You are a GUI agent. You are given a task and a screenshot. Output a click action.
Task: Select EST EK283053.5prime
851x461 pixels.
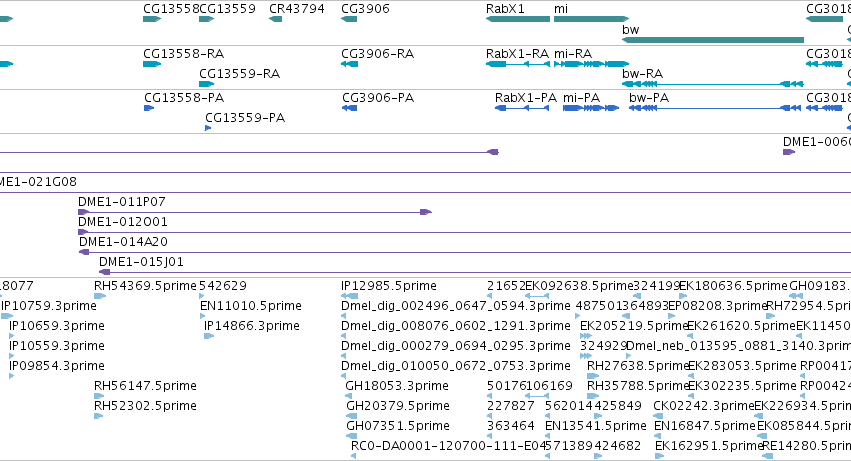(691, 376)
